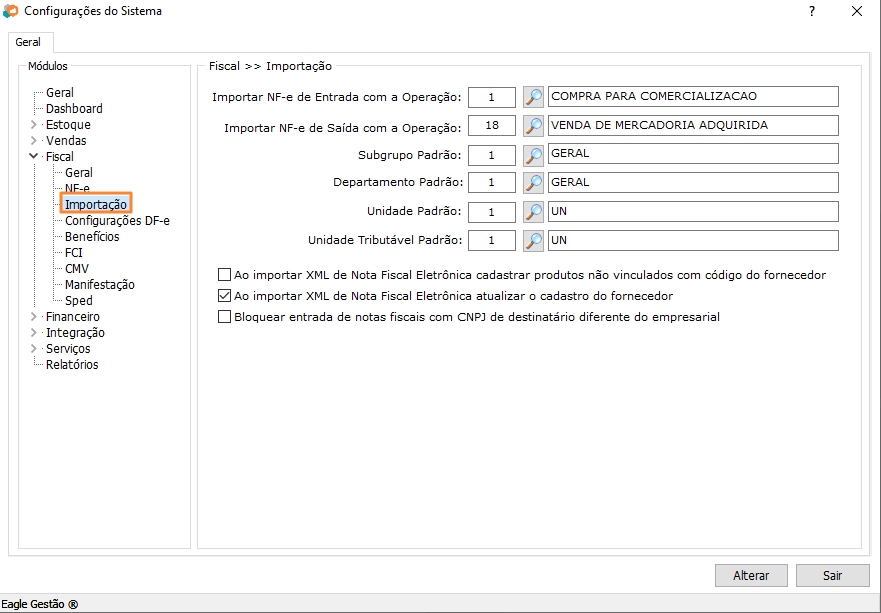Click Unidade Tributável Padrão code field
Image resolution: width=881 pixels, height=613 pixels.
pos(492,240)
